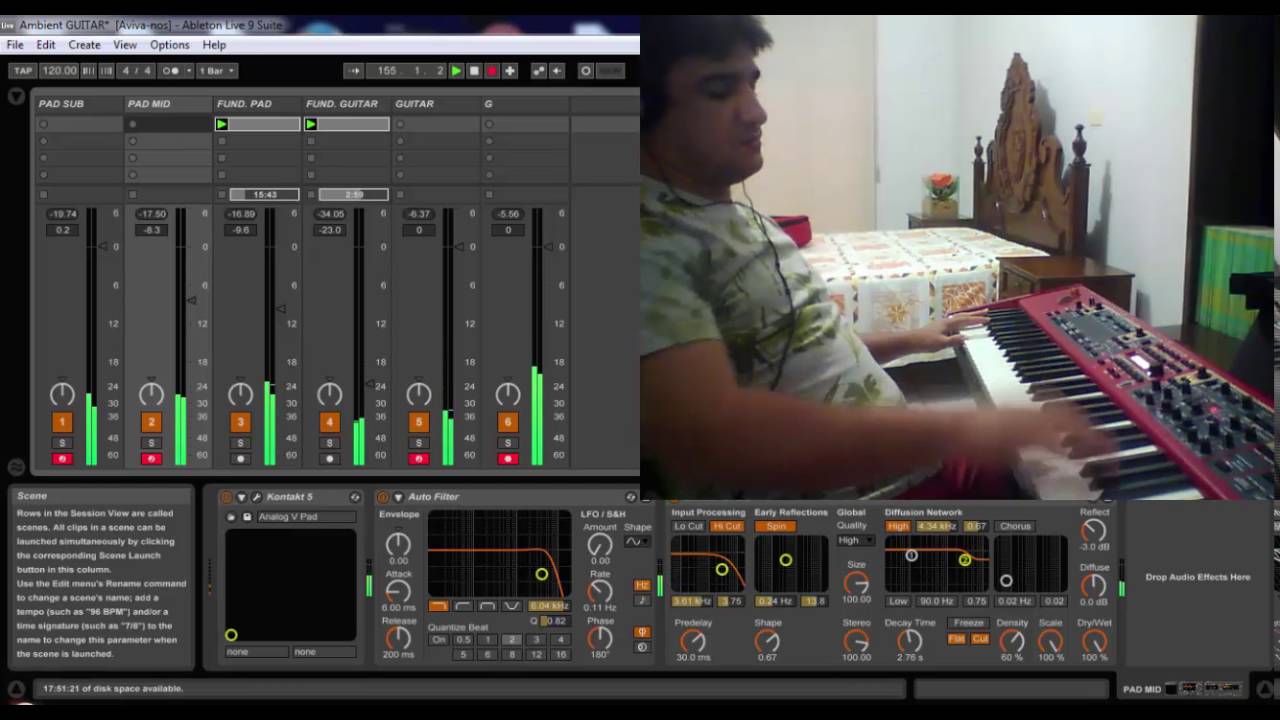Show the browser with the triangle button

[16, 97]
